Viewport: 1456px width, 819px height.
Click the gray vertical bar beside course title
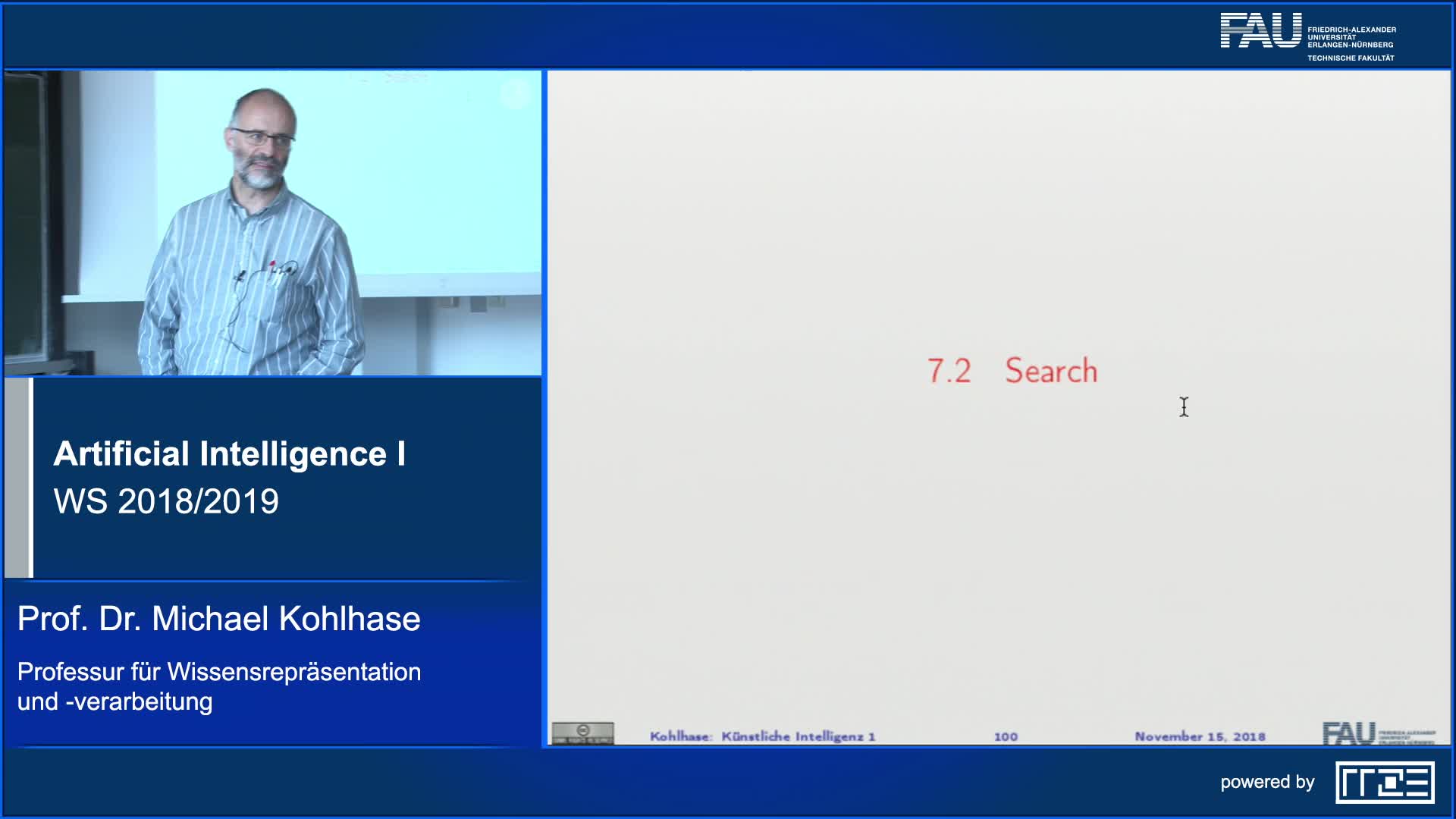pyautogui.click(x=18, y=478)
